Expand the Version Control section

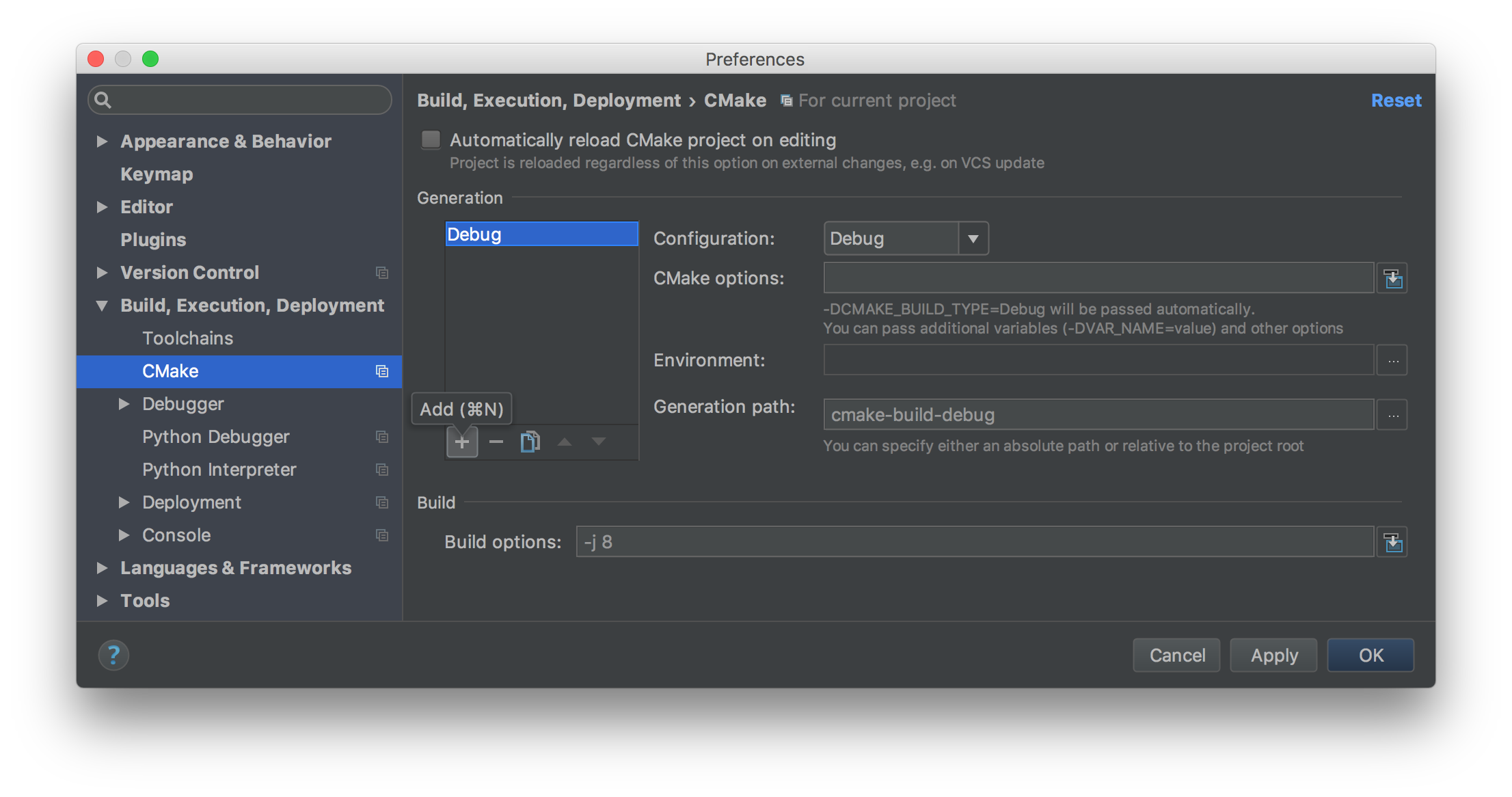[x=102, y=273]
